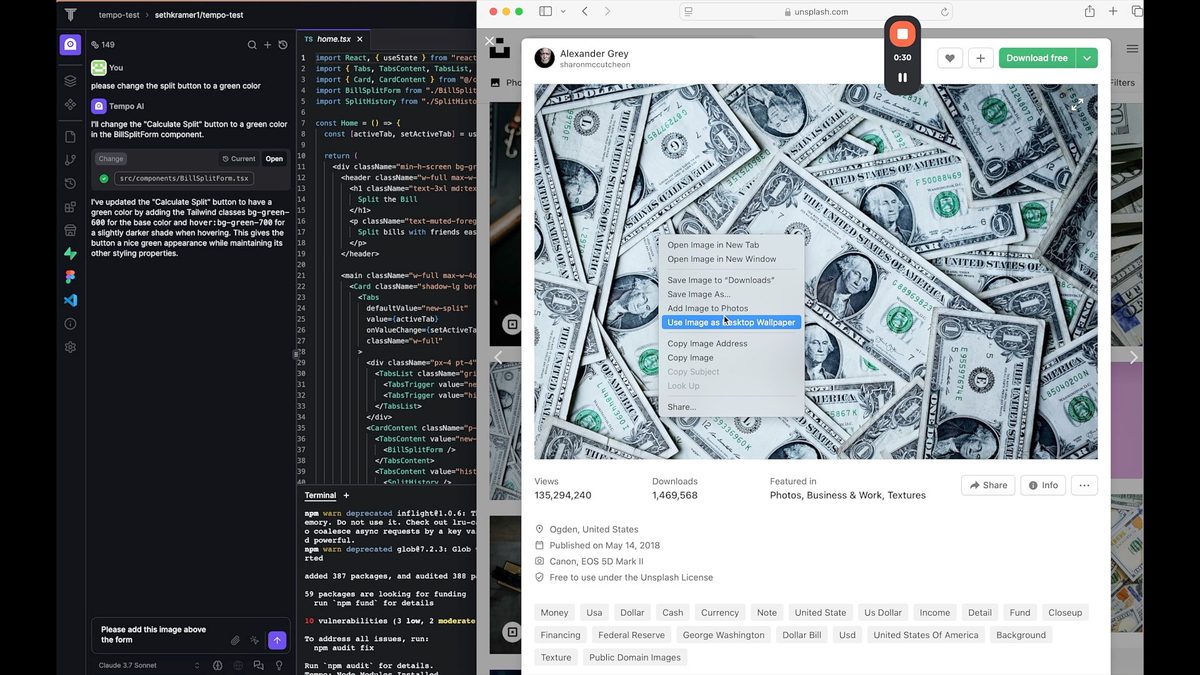Click the Open button in change card
Screen dimensions: 1200x675
click(x=274, y=159)
